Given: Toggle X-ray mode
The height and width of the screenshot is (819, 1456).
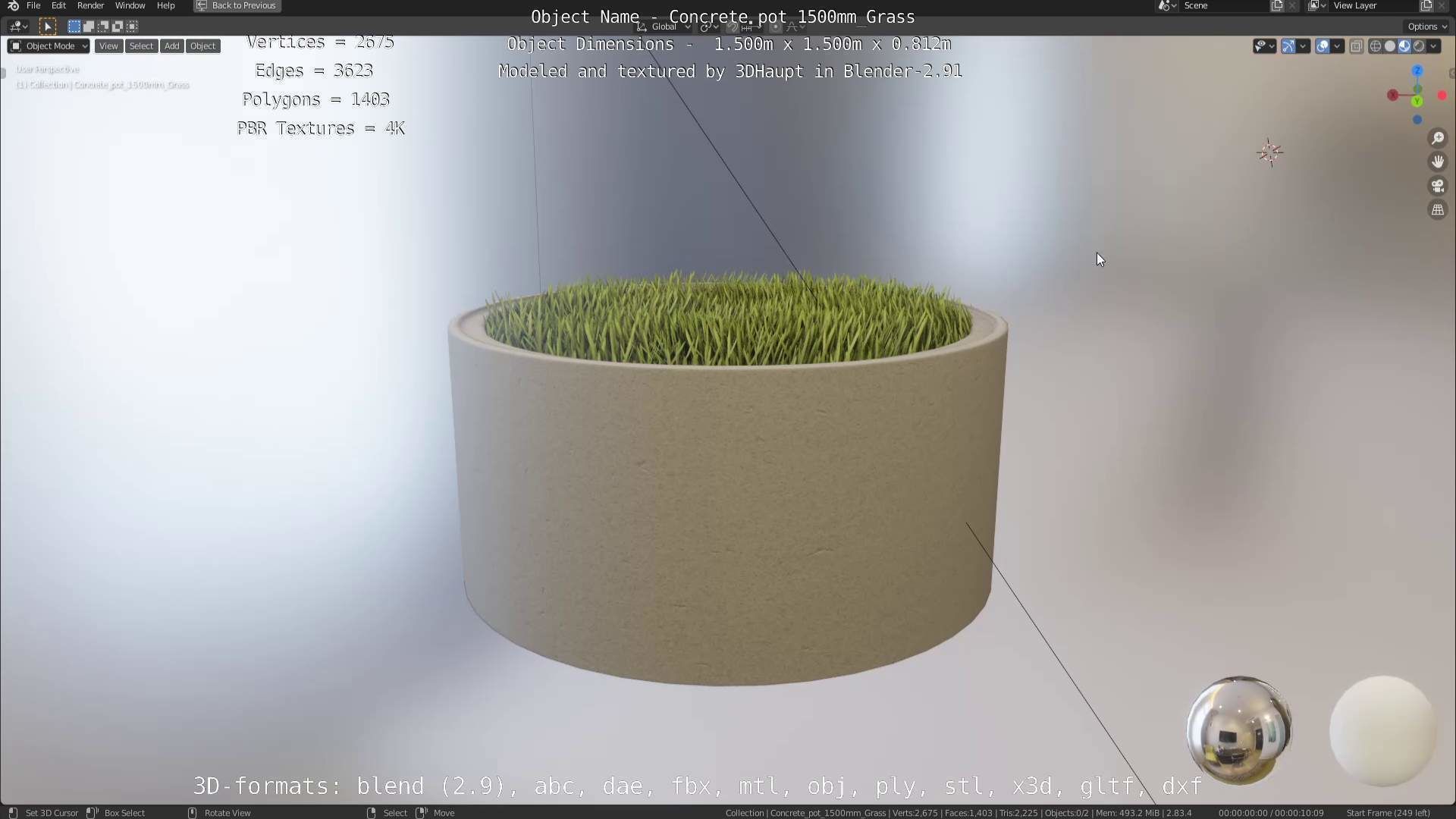Looking at the screenshot, I should 1357,46.
